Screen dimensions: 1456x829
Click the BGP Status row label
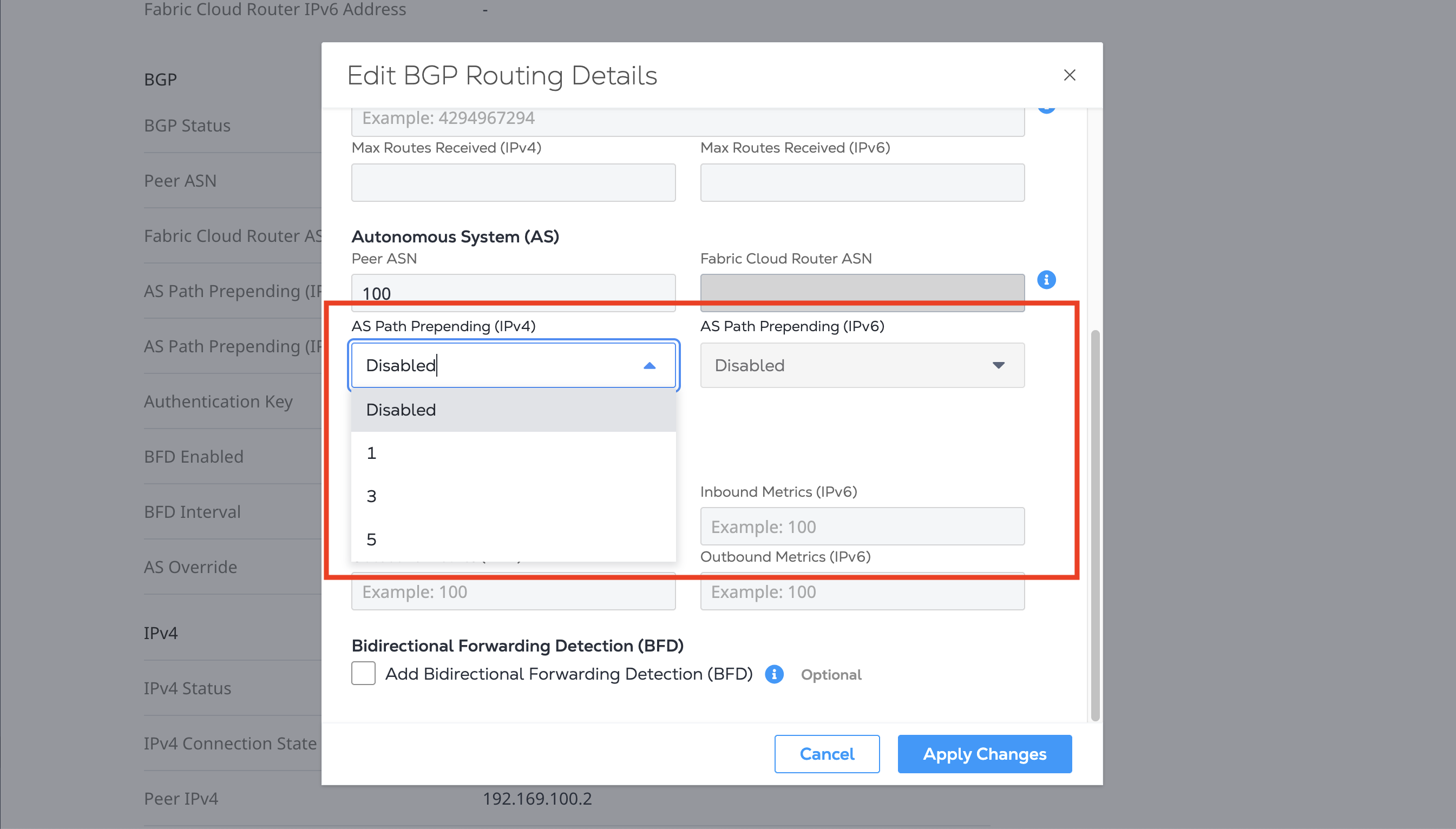pos(187,125)
